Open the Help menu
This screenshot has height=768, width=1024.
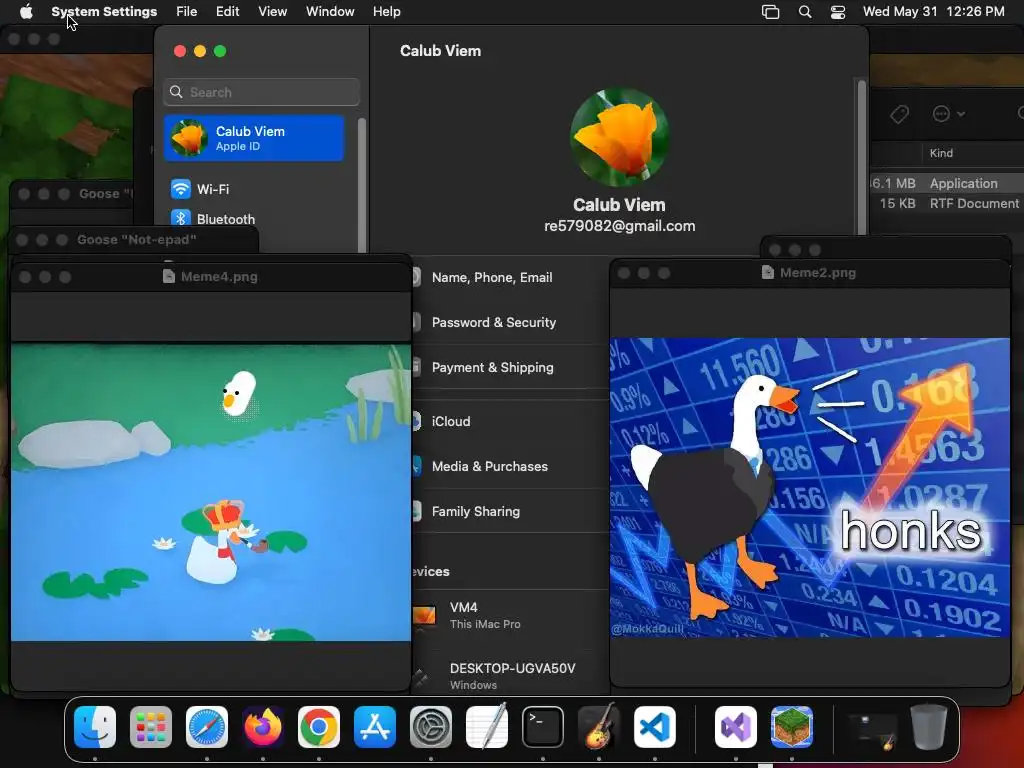pyautogui.click(x=387, y=11)
